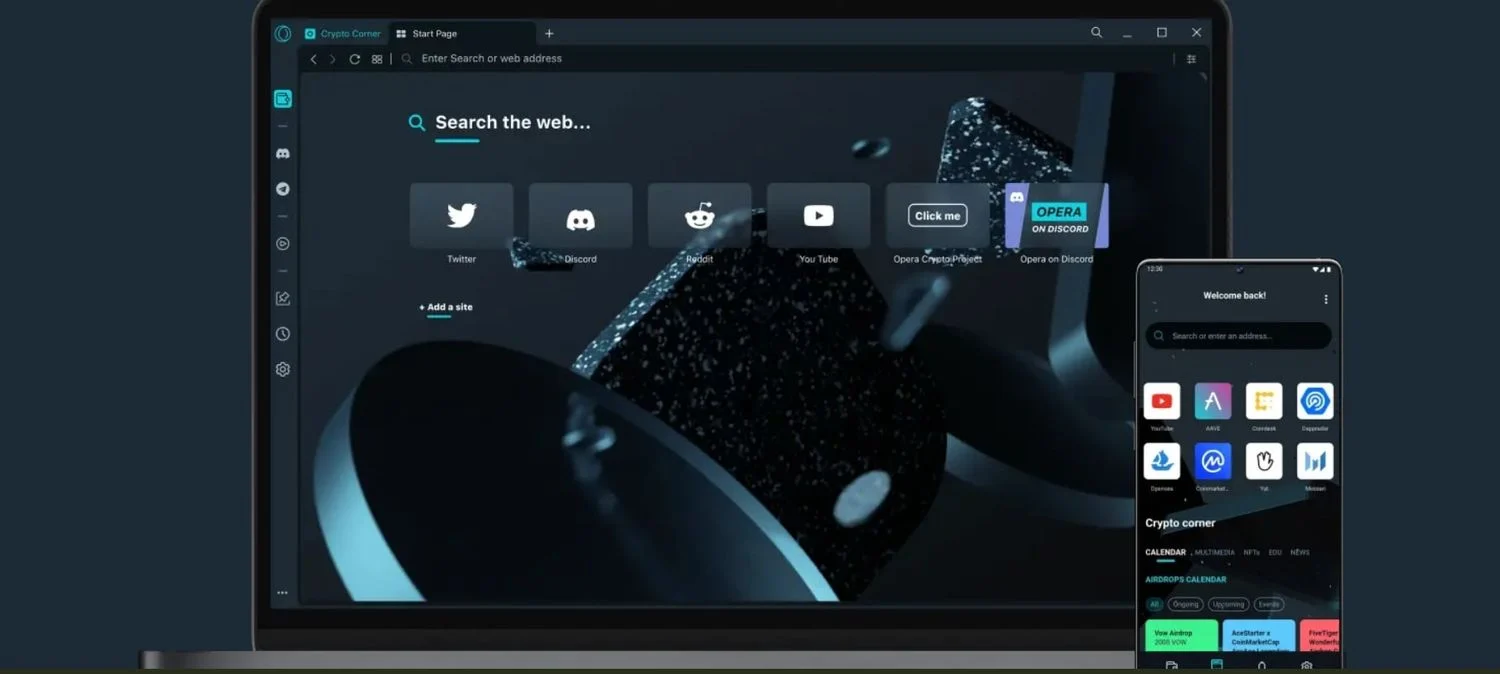
Task: Open History clock icon in sidebar
Action: pos(283,334)
